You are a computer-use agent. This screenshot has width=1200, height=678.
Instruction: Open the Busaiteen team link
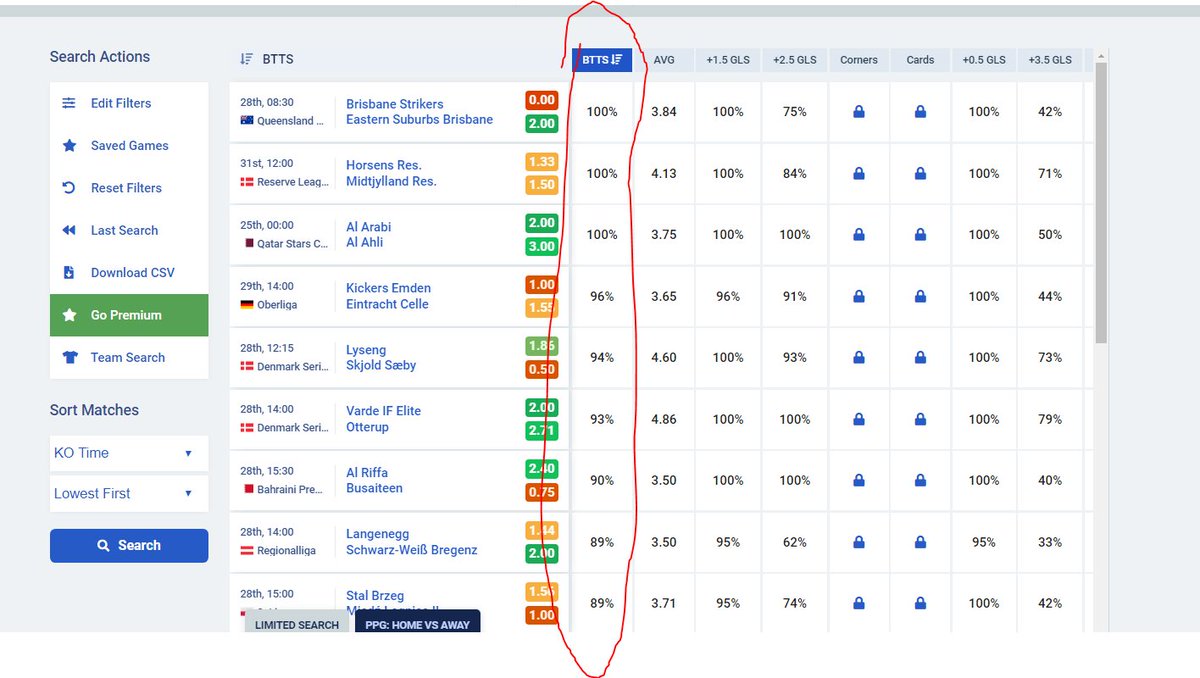[x=374, y=488]
